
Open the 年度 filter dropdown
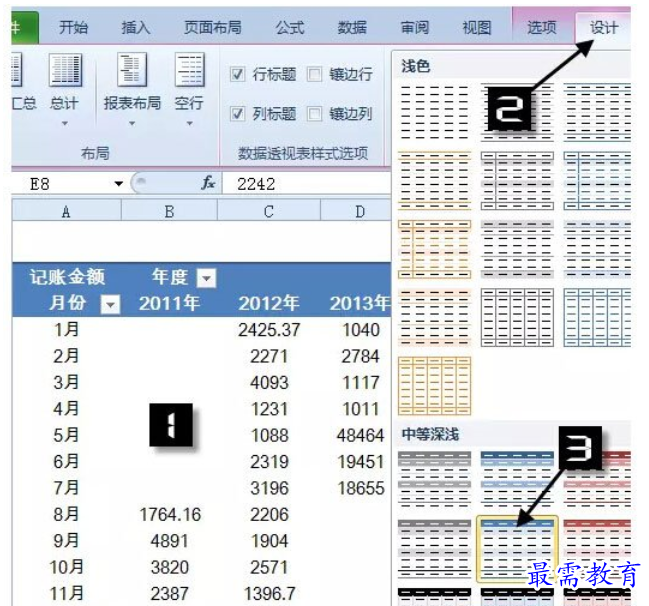206,278
